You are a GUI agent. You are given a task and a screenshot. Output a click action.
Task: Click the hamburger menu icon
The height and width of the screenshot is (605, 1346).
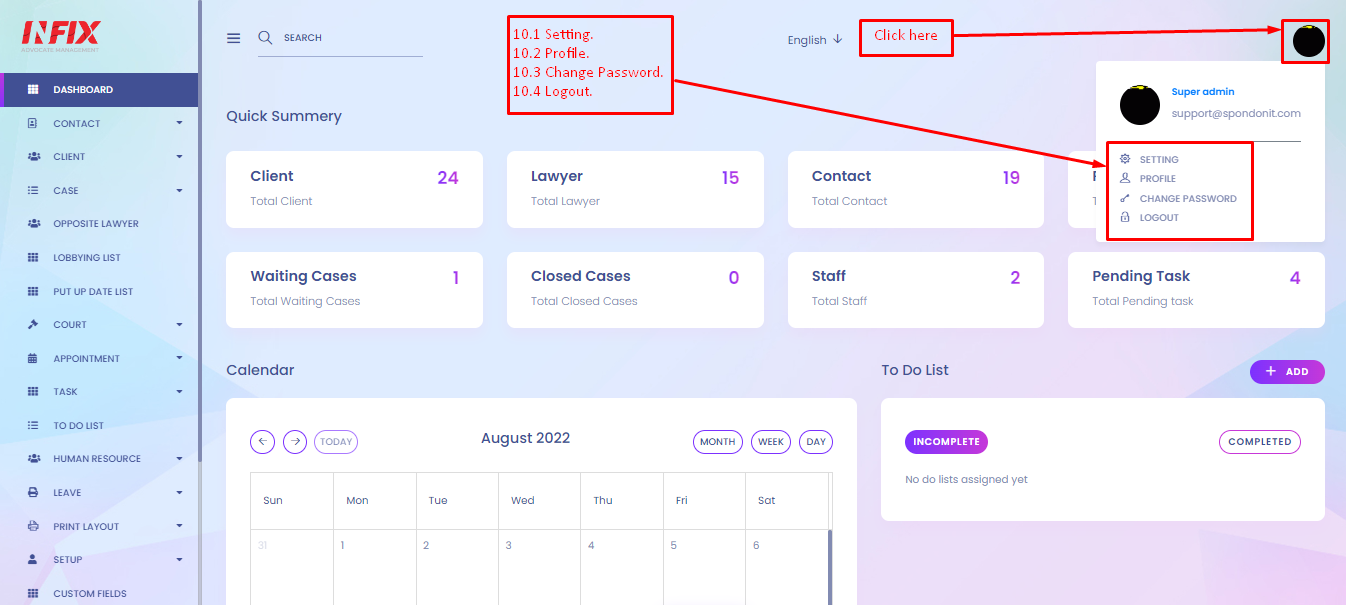[x=233, y=38]
